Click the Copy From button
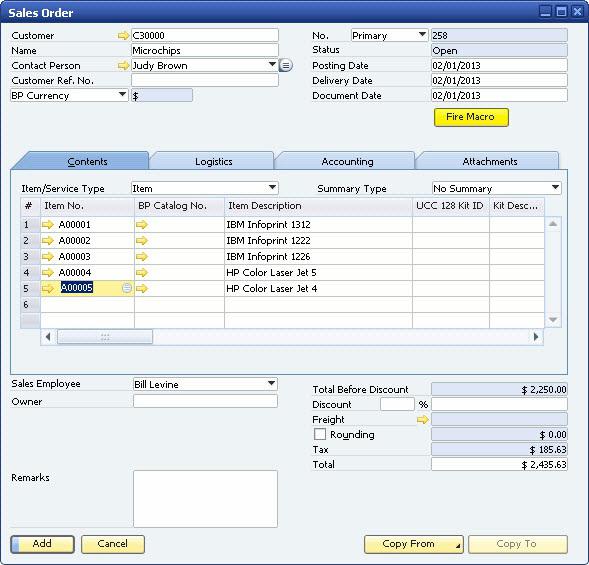 (414, 544)
